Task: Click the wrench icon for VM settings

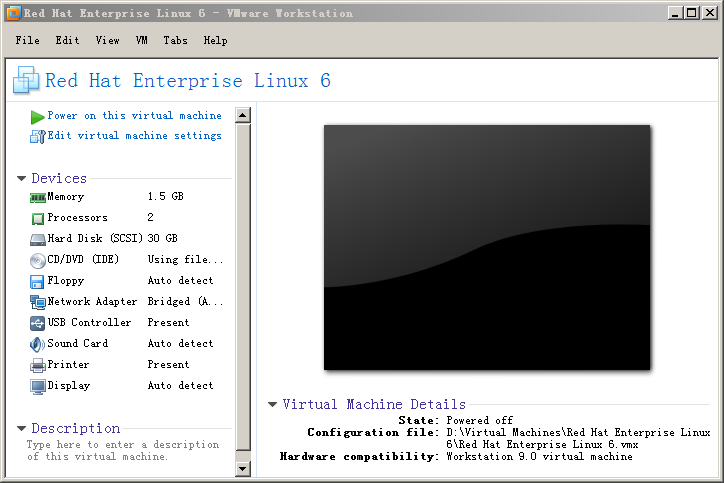Action: point(37,137)
